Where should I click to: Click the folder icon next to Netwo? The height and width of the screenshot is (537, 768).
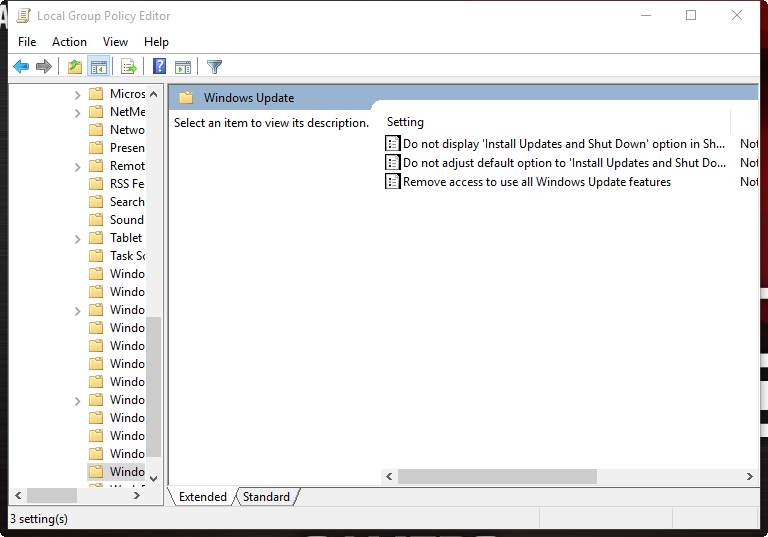pos(96,129)
